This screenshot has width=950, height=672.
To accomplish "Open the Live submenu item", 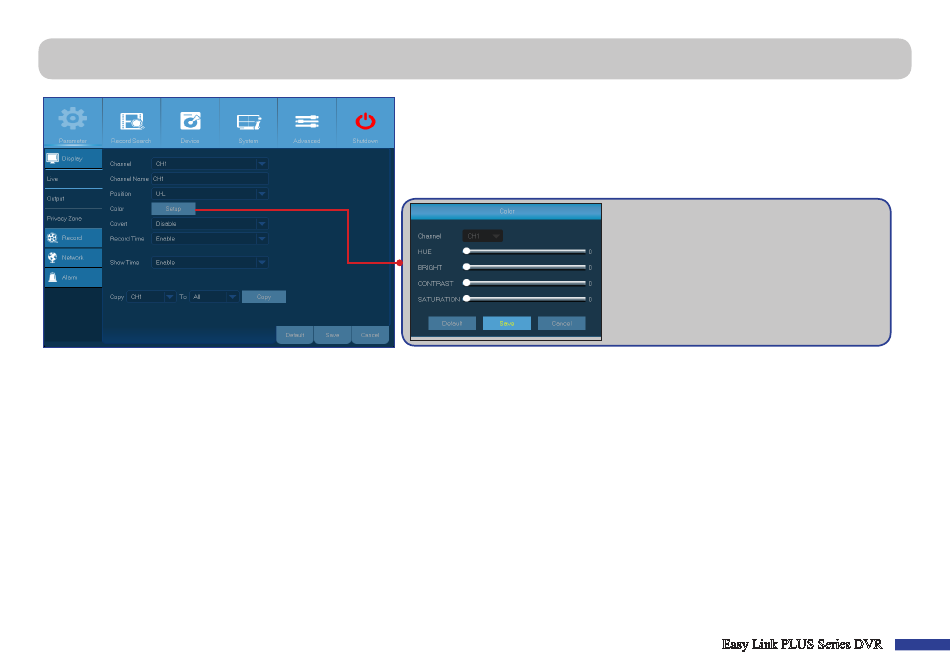I will [x=73, y=179].
